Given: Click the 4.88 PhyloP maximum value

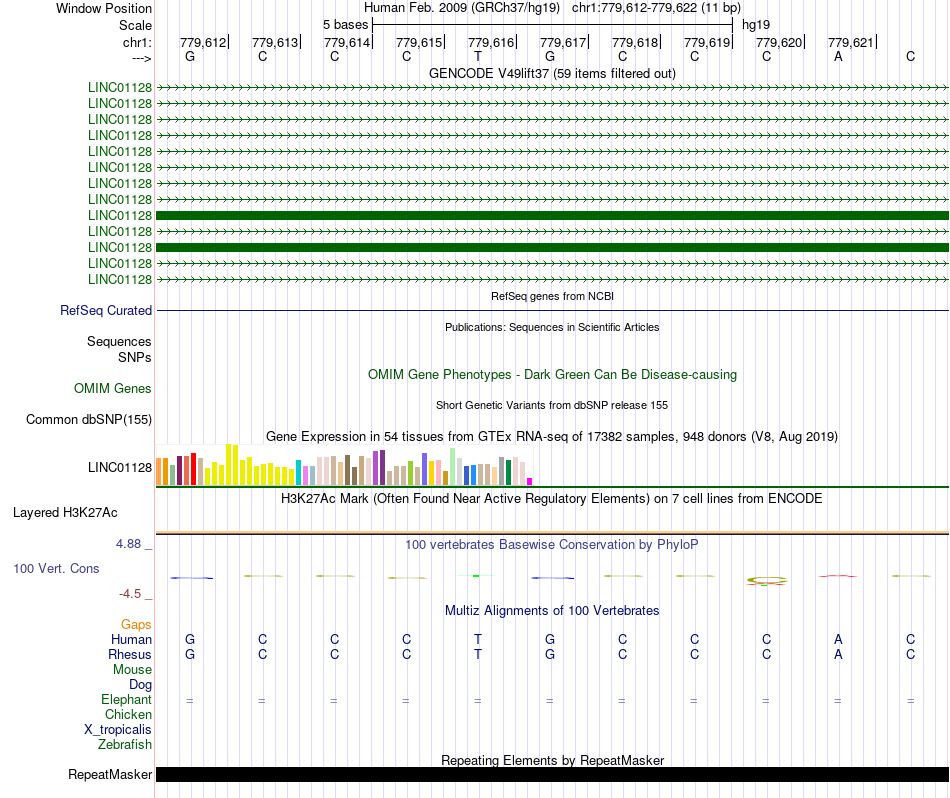Looking at the screenshot, I should (x=128, y=544).
